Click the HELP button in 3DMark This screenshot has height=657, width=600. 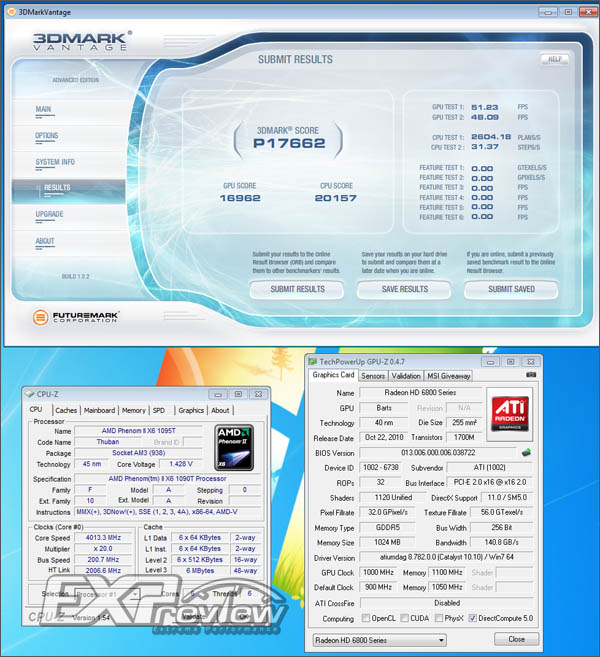pos(555,59)
